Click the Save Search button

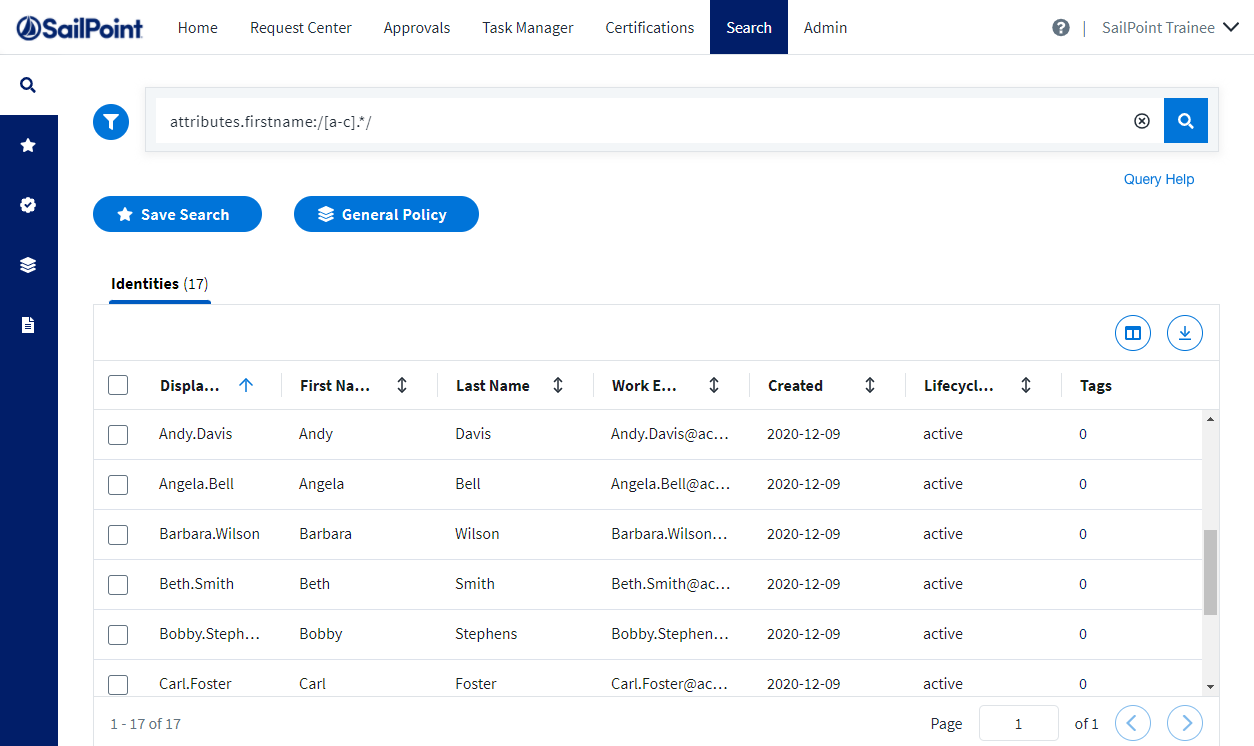[177, 213]
